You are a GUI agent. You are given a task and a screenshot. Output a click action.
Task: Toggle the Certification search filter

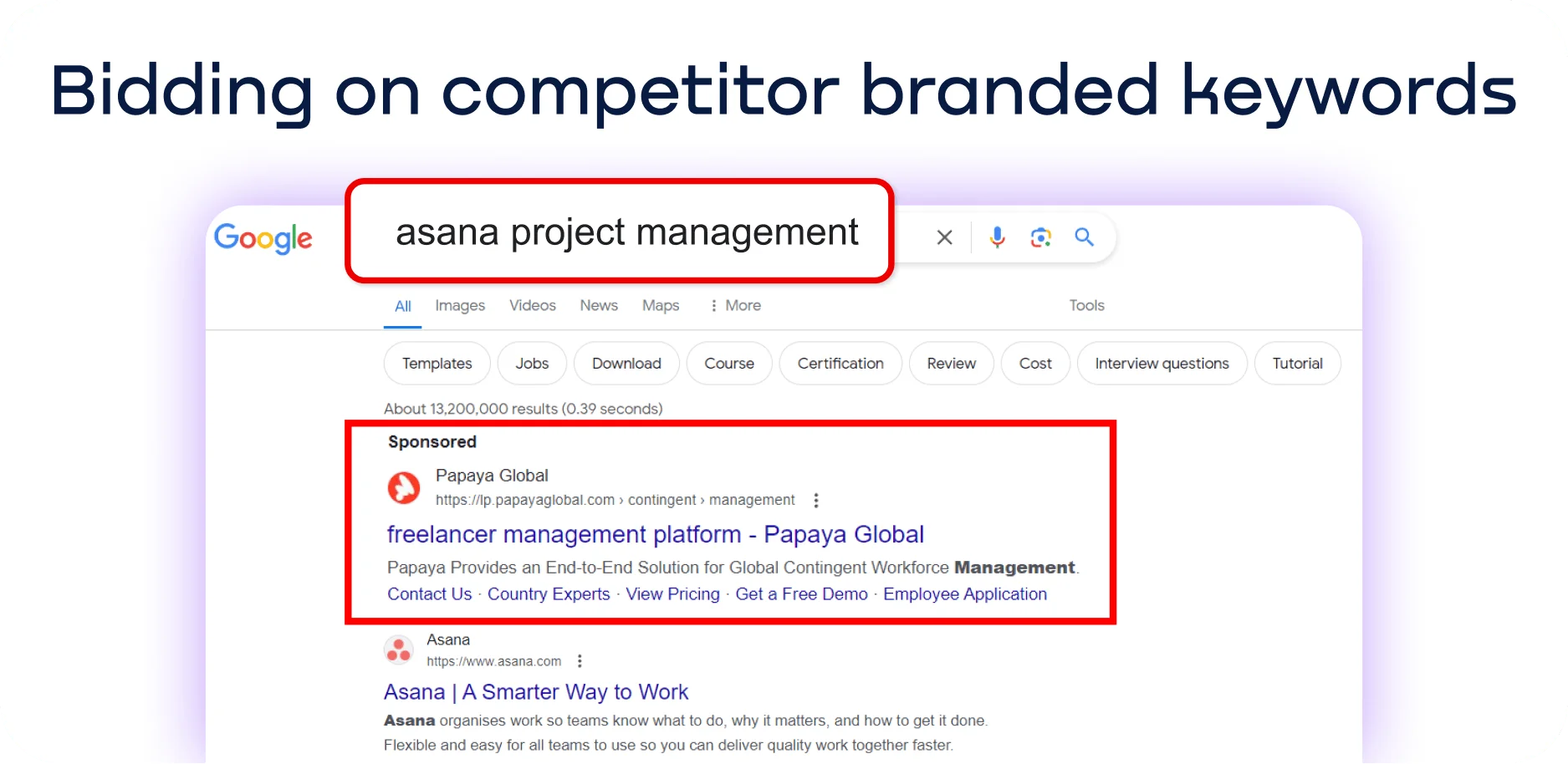[x=840, y=363]
